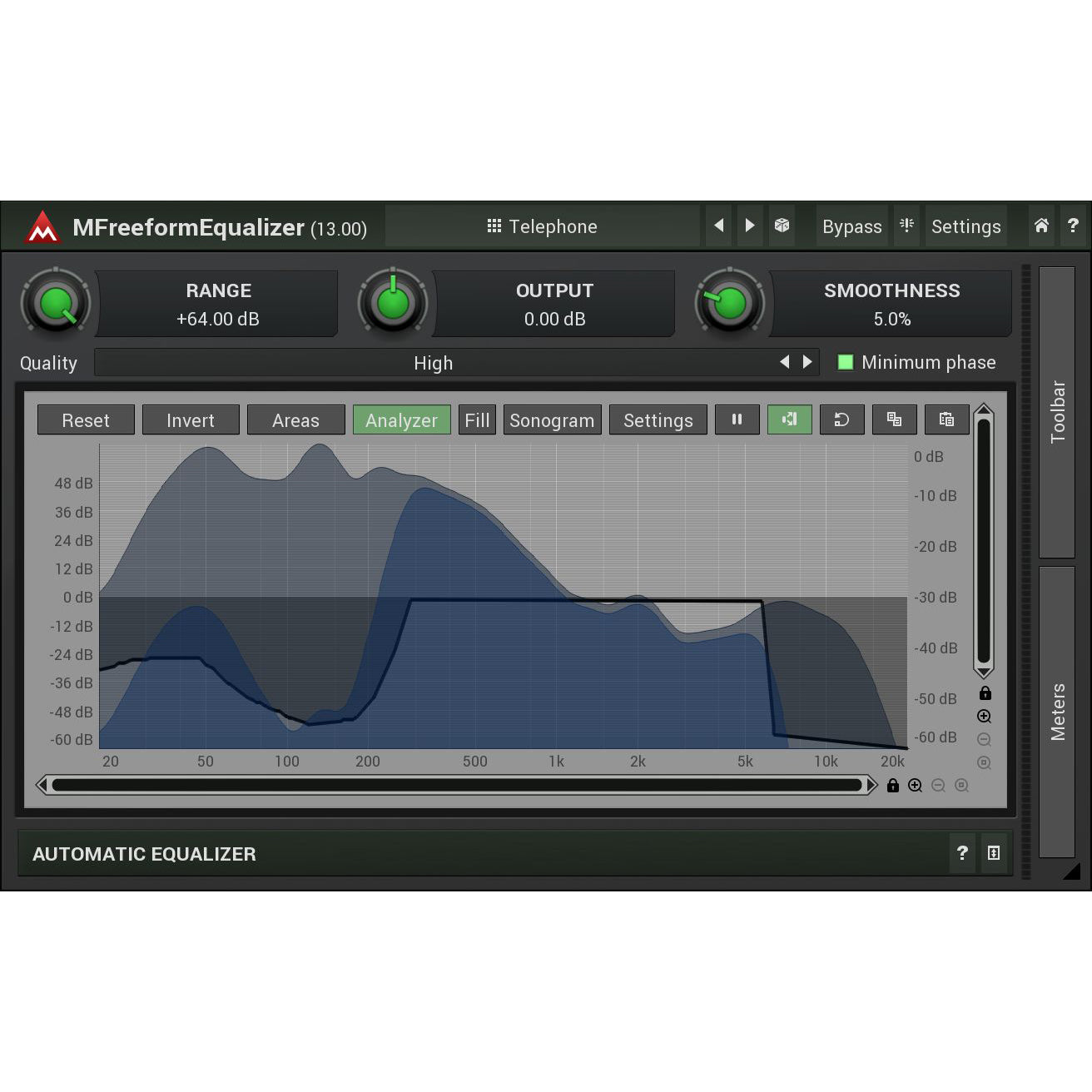Expand the Automatic Equalizer panel
The height and width of the screenshot is (1092, 1092).
(993, 853)
